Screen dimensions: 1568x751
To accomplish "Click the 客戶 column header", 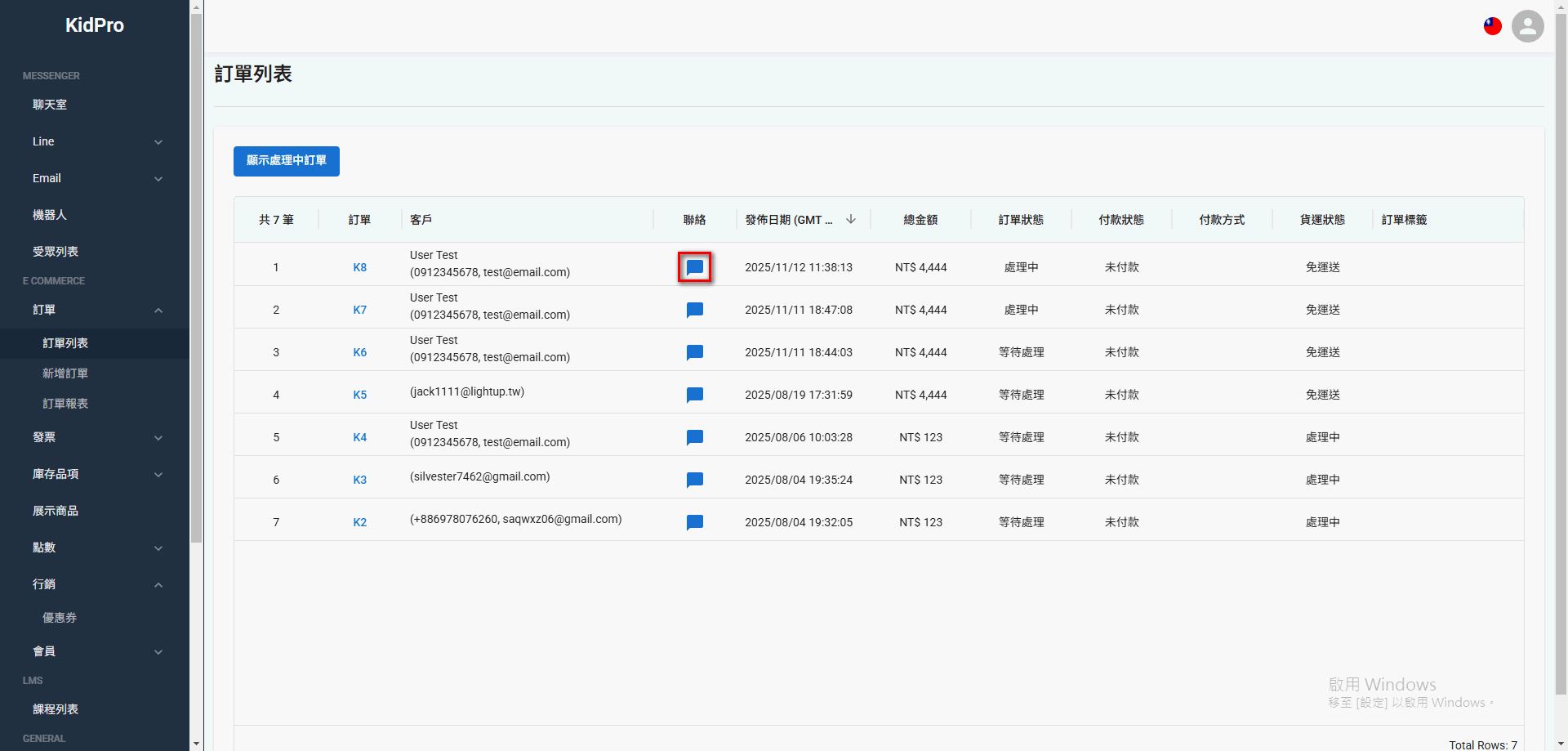I will 421,220.
